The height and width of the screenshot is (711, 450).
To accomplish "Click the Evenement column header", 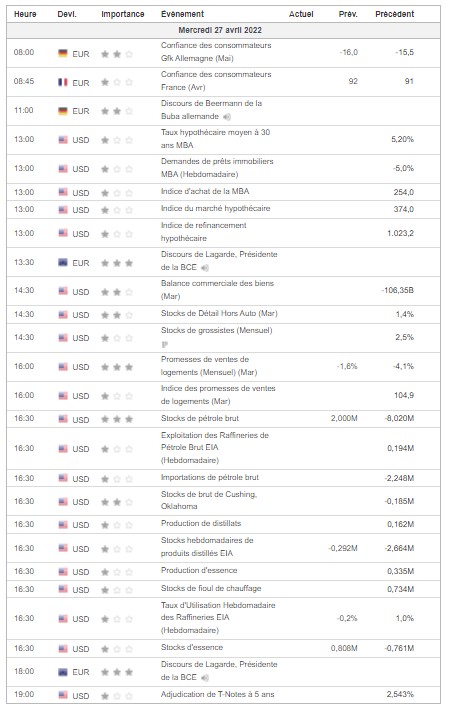I will [x=182, y=14].
